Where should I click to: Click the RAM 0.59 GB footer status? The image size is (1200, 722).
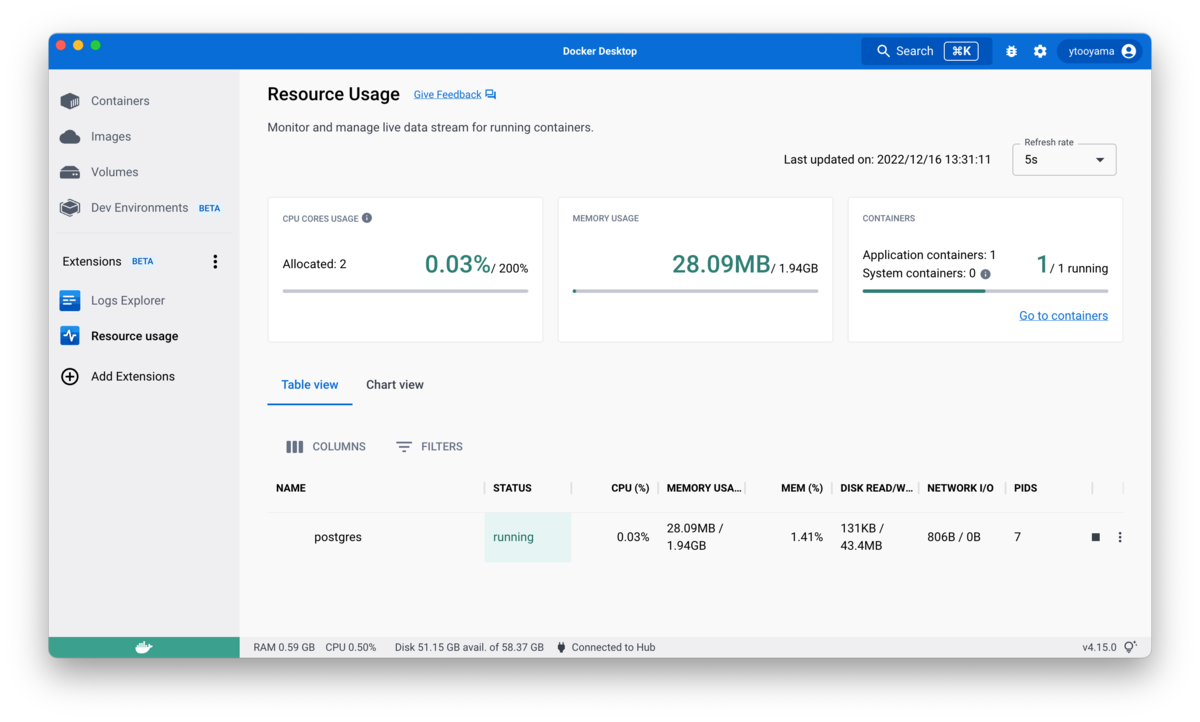pyautogui.click(x=284, y=648)
